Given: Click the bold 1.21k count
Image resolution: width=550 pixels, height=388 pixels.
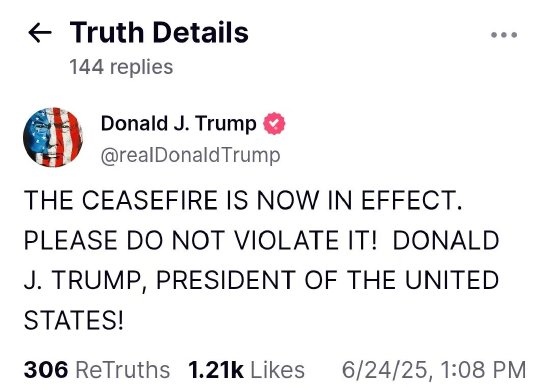Looking at the screenshot, I should (216, 370).
